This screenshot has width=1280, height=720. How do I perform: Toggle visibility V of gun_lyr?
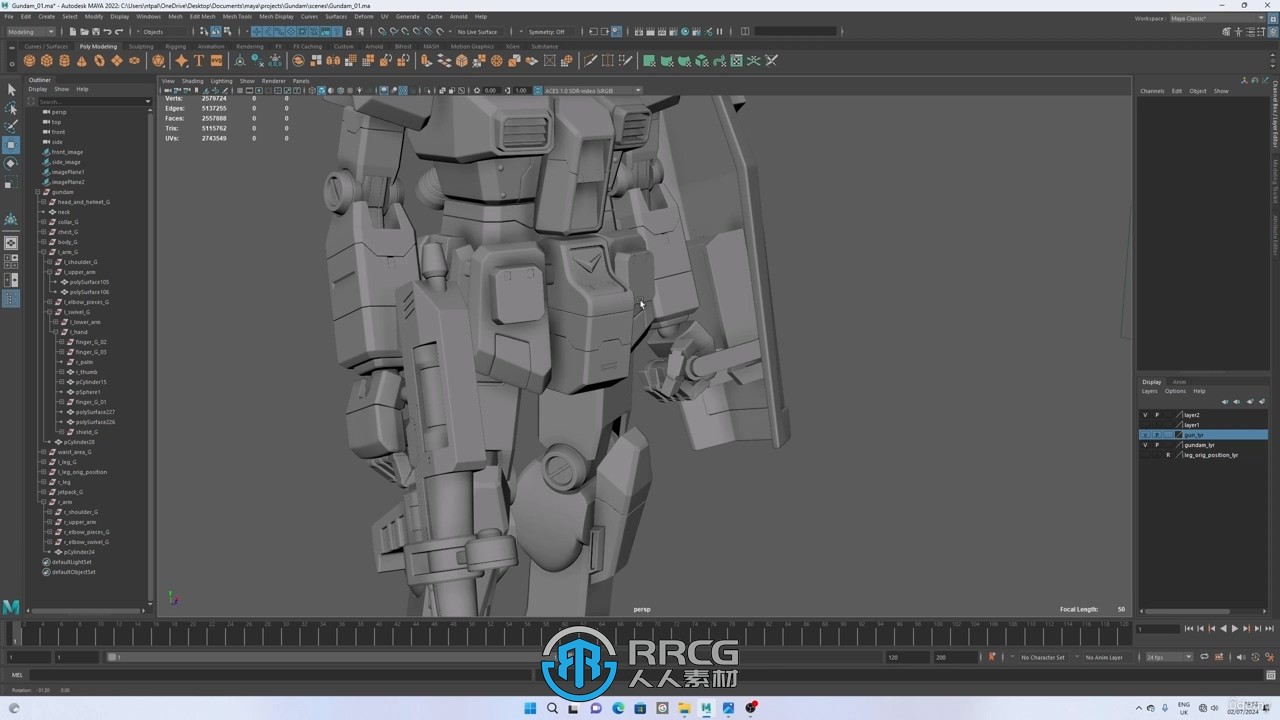click(x=1145, y=435)
